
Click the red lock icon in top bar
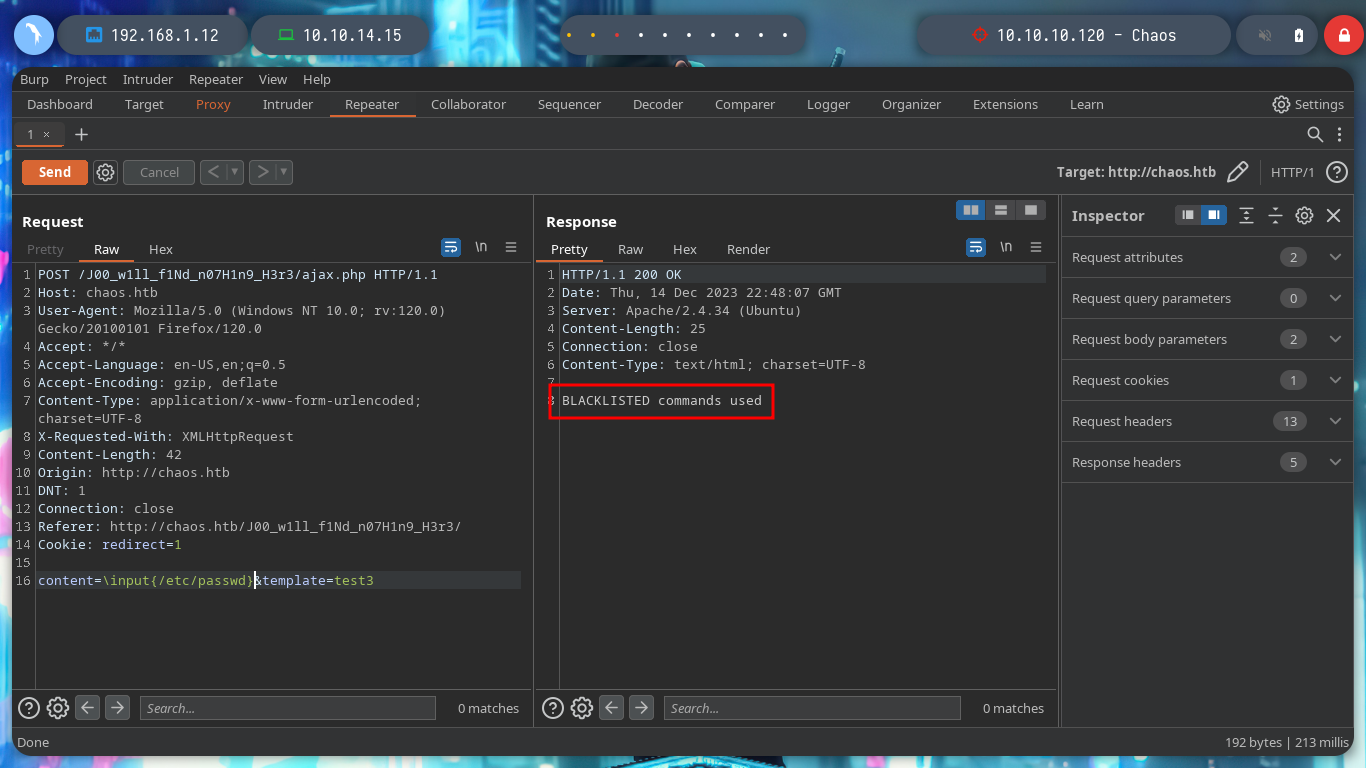click(1343, 35)
